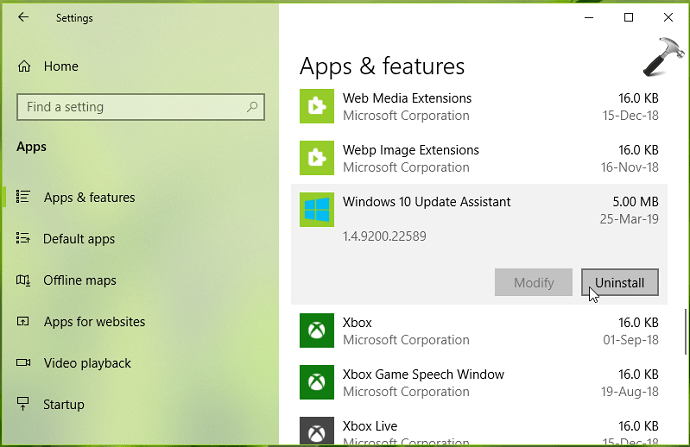The height and width of the screenshot is (447, 690).
Task: Minimize the Settings window
Action: pyautogui.click(x=589, y=18)
